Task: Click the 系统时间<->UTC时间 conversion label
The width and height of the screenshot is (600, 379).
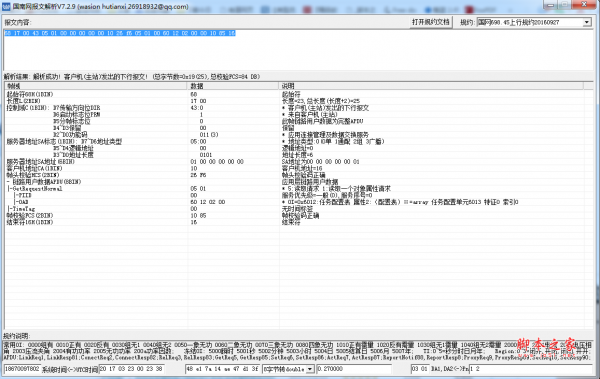Action: pos(70,369)
